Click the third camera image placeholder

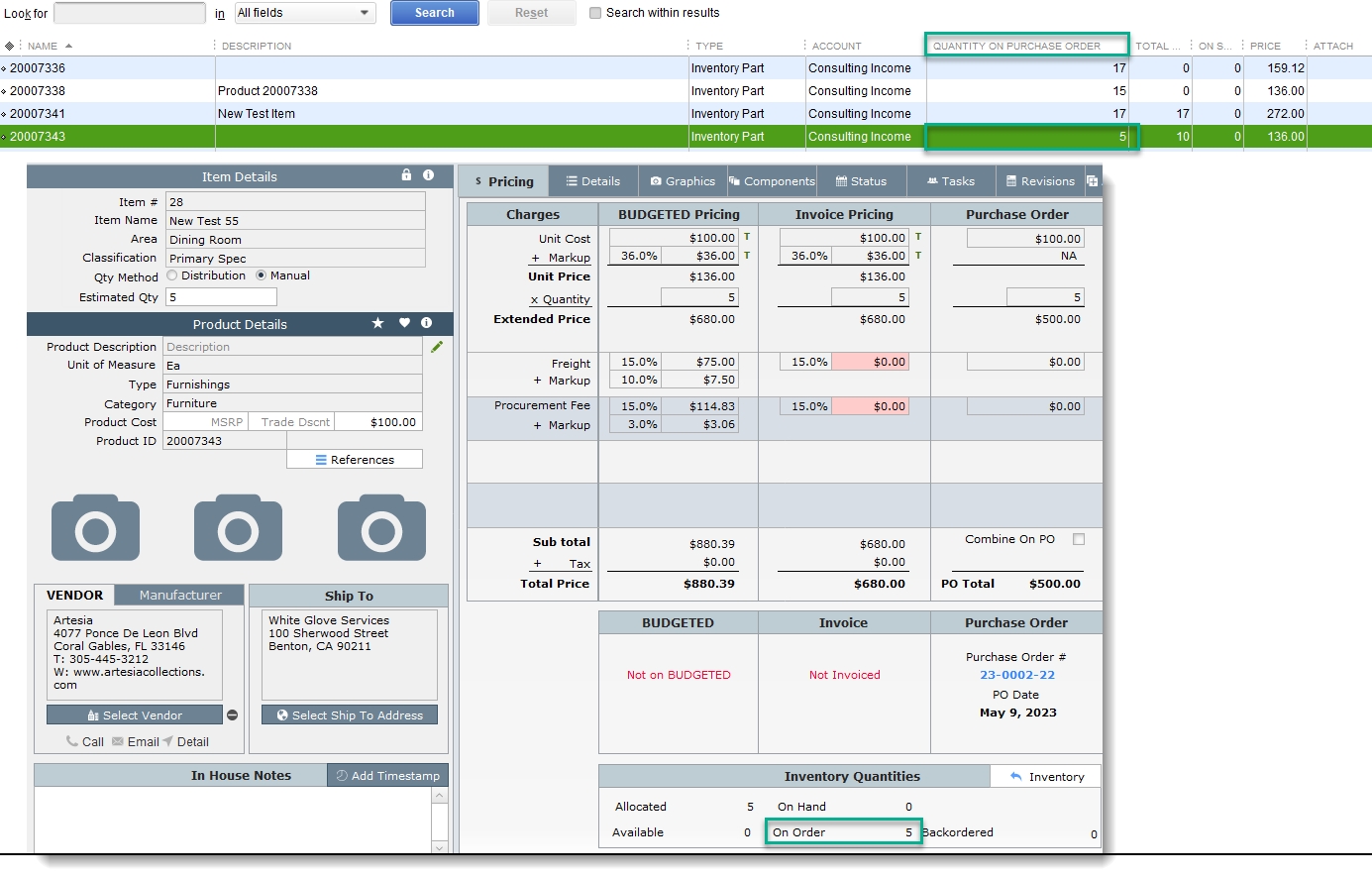(381, 528)
